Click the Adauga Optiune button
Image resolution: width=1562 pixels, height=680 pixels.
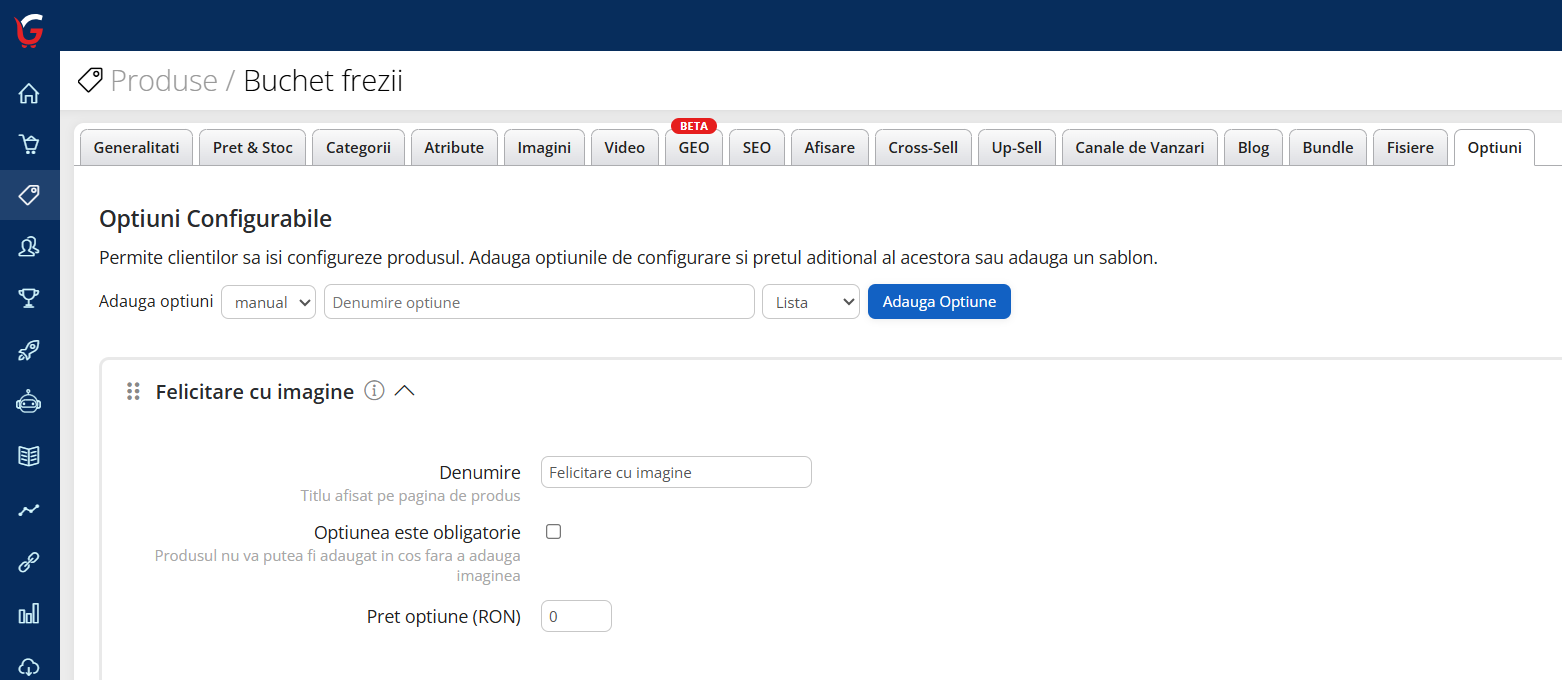click(939, 302)
